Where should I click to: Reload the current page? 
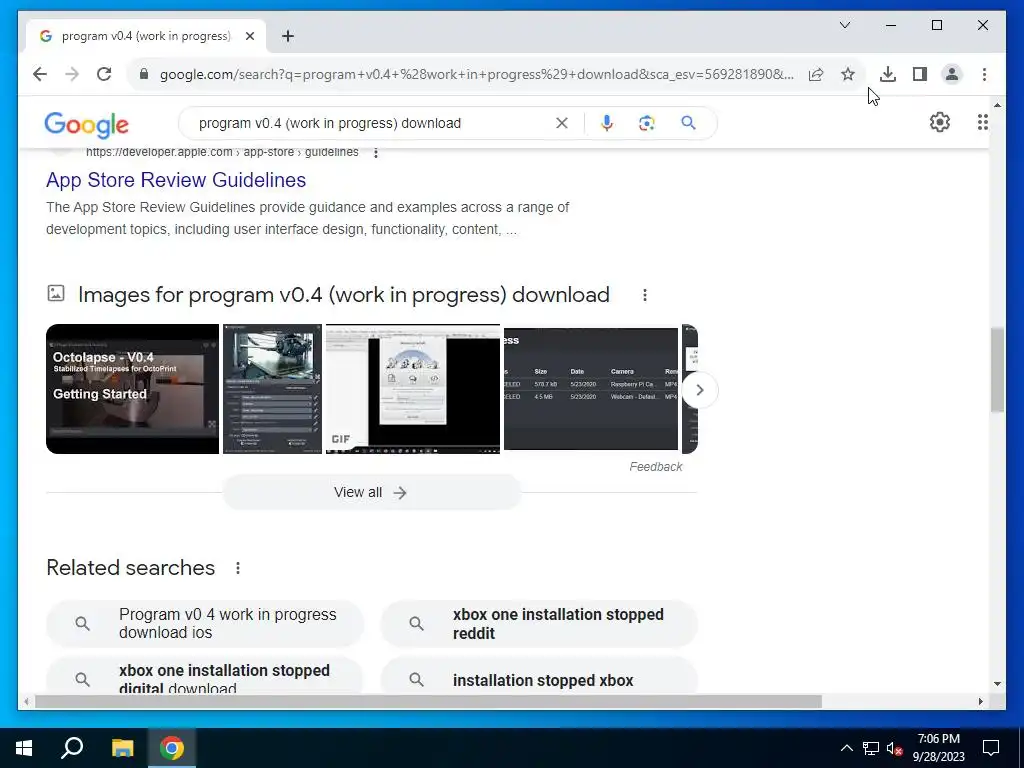pos(104,74)
